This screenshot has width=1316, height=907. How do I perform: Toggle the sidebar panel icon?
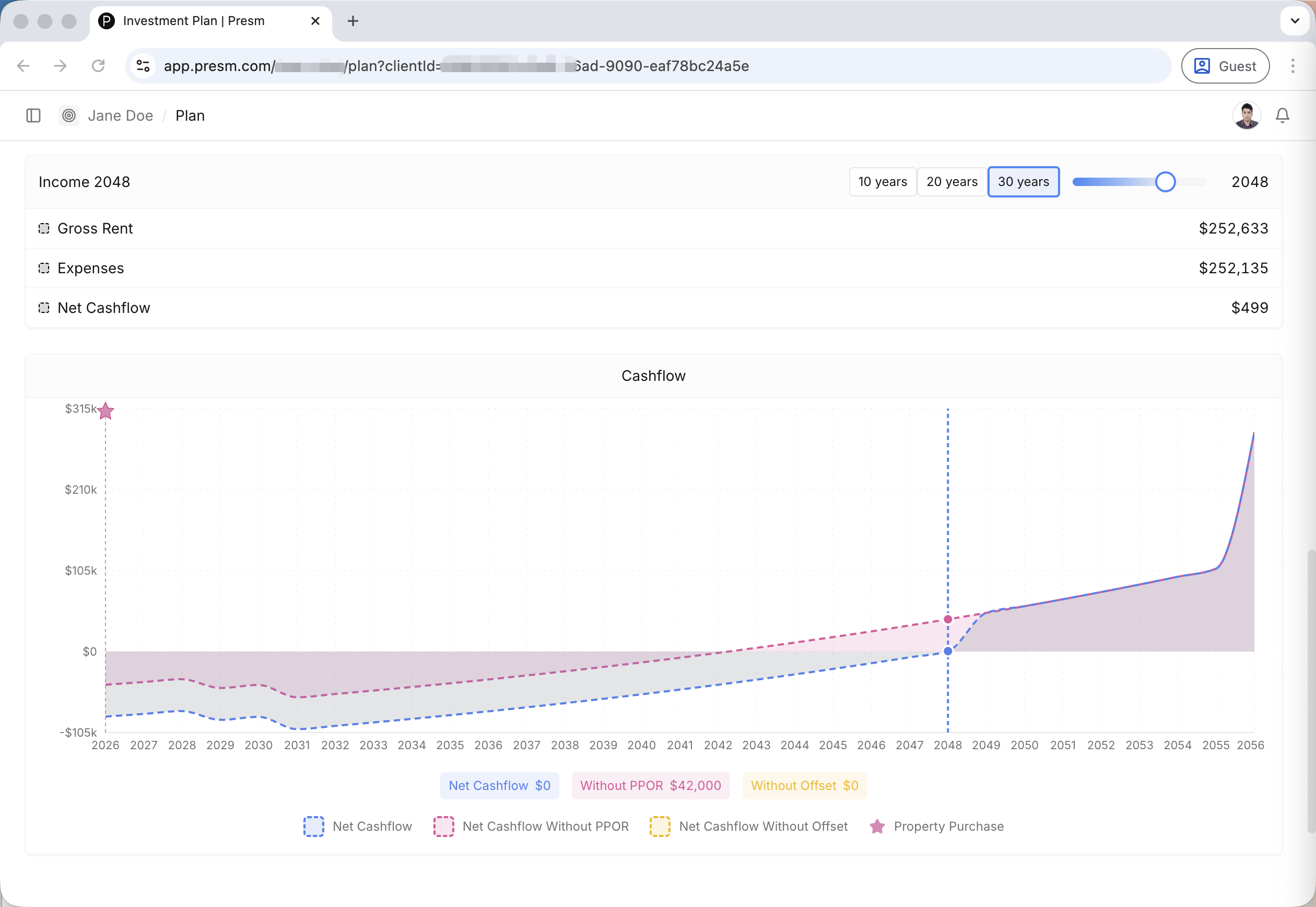point(33,115)
